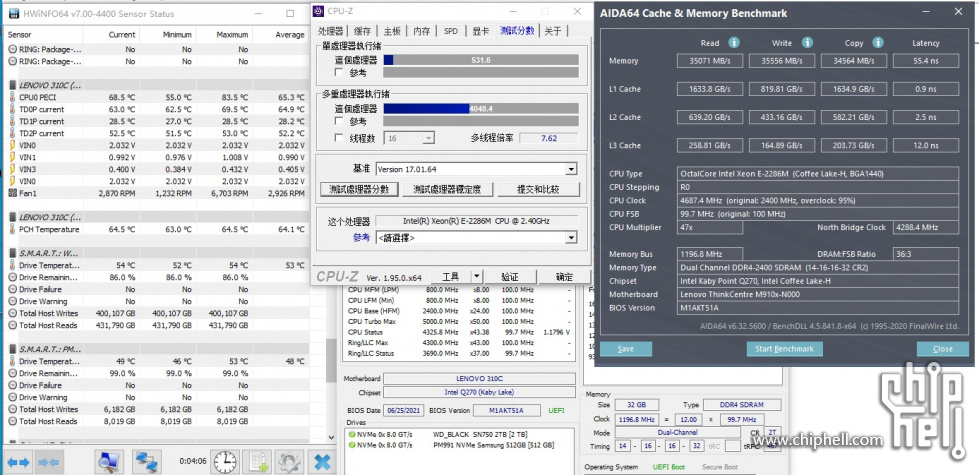Image resolution: width=979 pixels, height=475 pixels.
Task: Click VIN1 voltage lightning icon
Action: pos(12,157)
